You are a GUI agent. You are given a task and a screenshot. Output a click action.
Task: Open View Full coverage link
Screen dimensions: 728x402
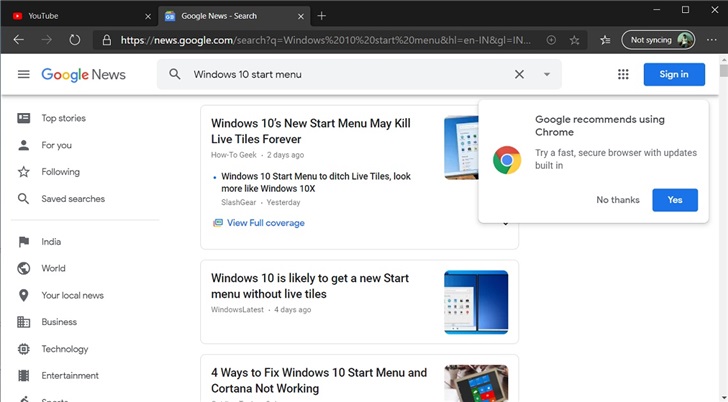click(x=265, y=223)
